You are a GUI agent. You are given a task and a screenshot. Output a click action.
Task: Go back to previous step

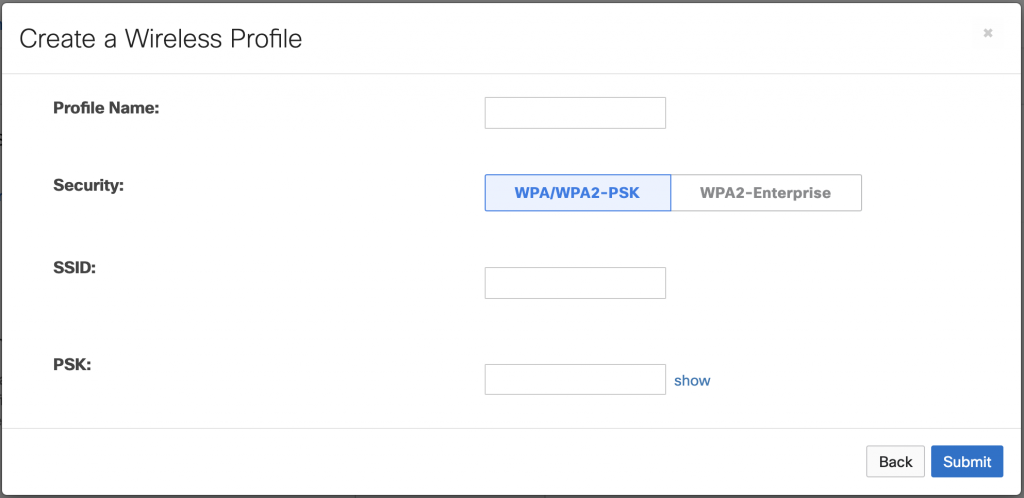(895, 461)
